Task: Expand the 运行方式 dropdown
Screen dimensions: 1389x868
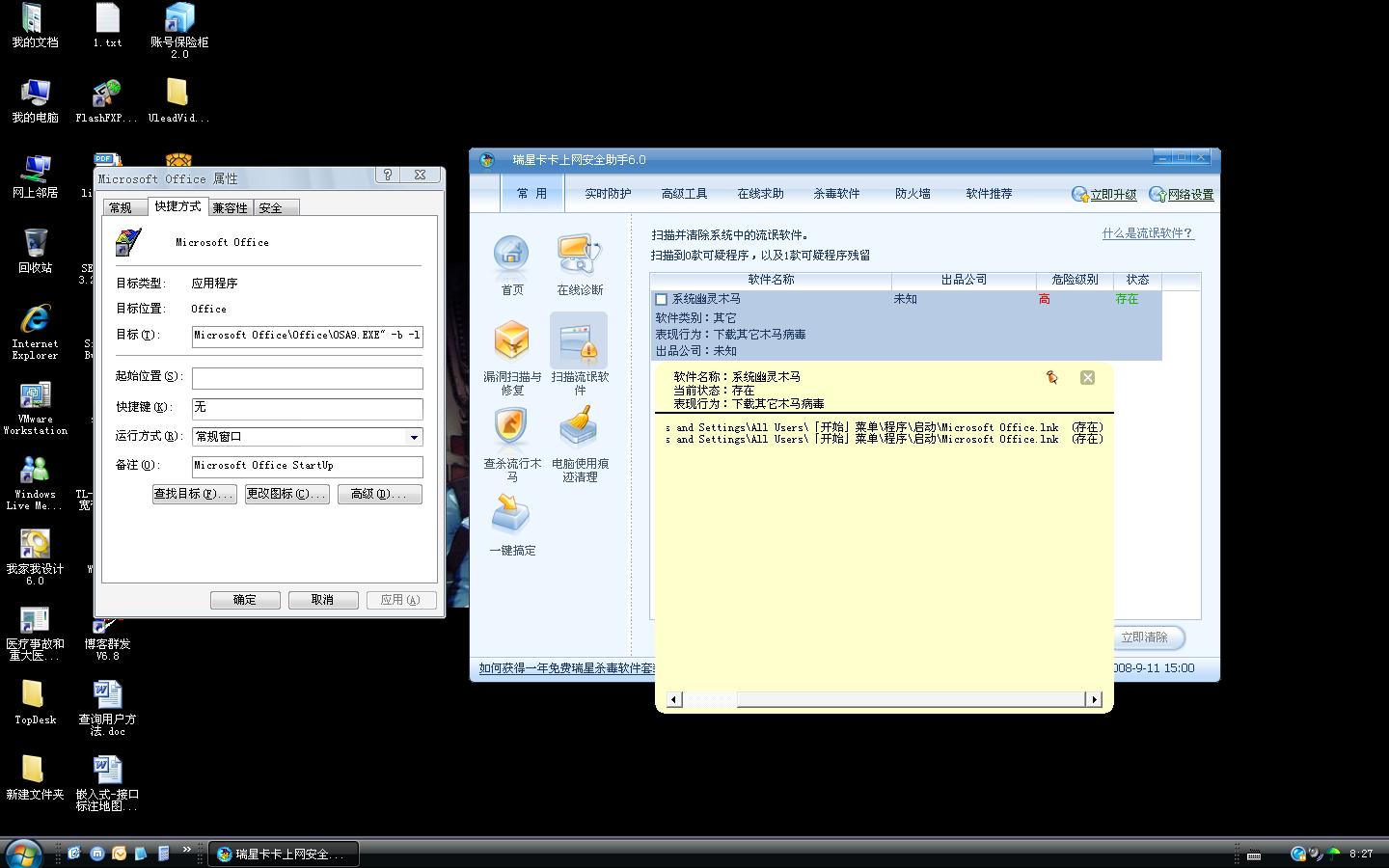Action: click(x=414, y=437)
